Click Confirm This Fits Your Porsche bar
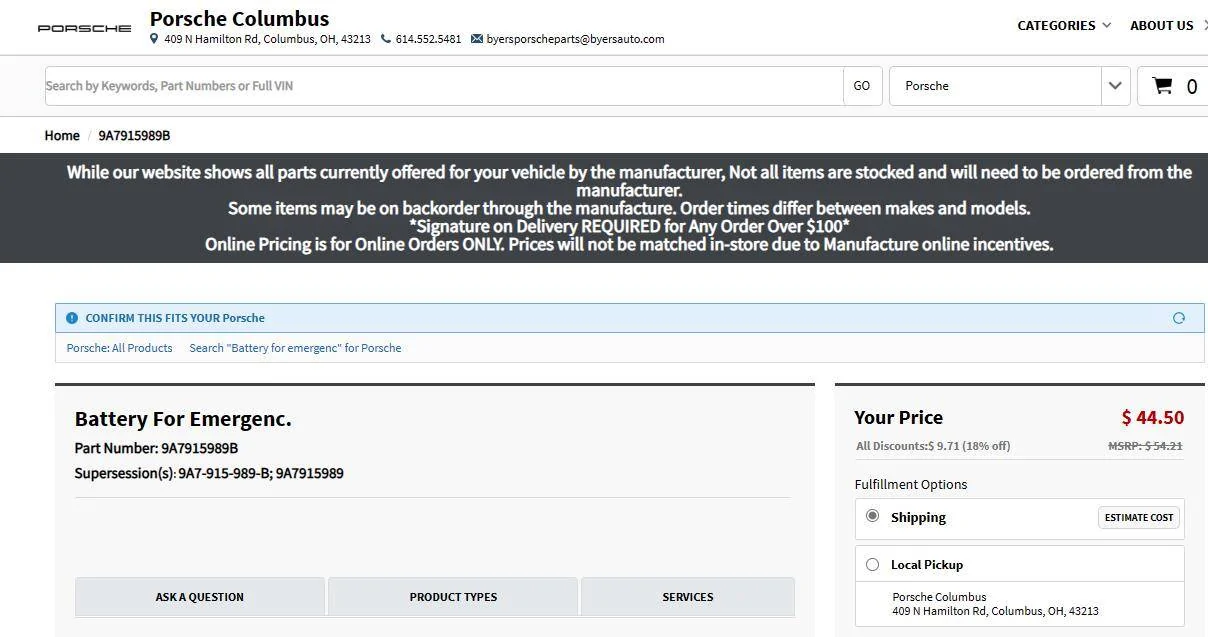 (630, 318)
